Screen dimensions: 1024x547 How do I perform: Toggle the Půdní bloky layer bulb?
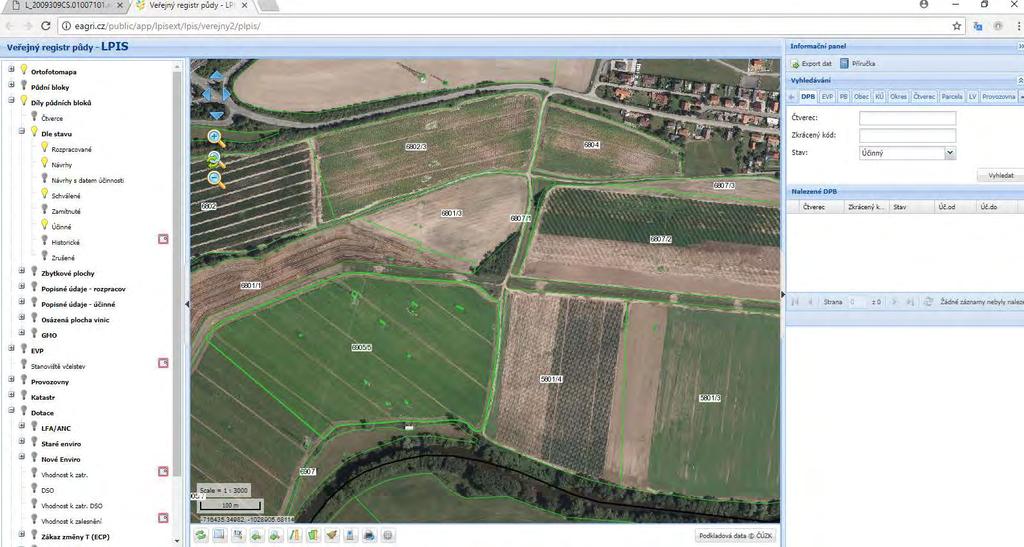pyautogui.click(x=24, y=85)
